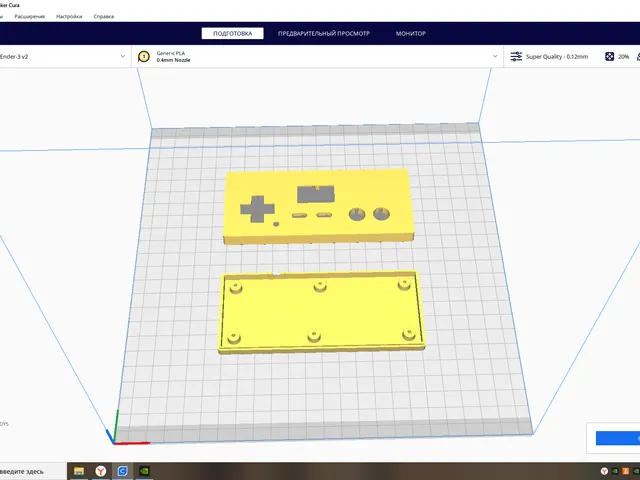Click the extruder 1 material icon
Image resolution: width=640 pixels, height=480 pixels.
144,56
